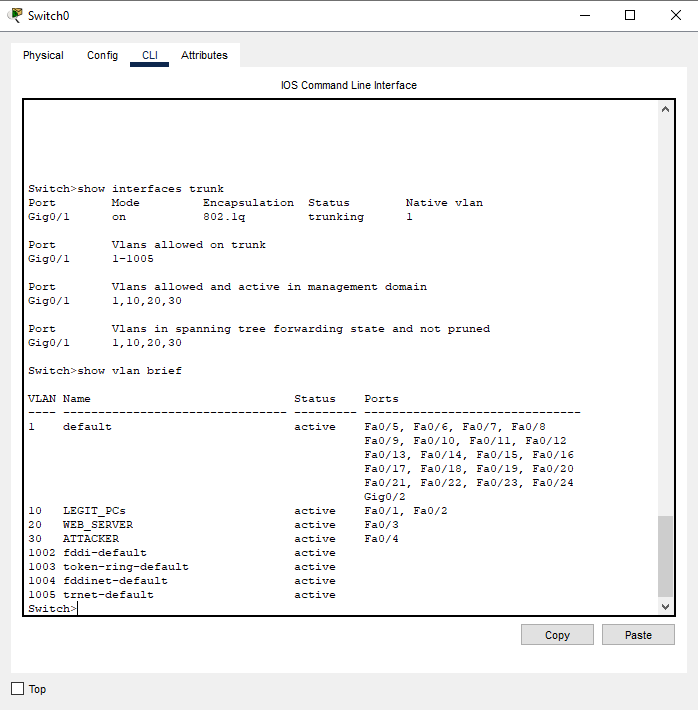Click 'Vlans allowed and active in management domain' text
Screen dimensions: 698x710
pos(270,287)
